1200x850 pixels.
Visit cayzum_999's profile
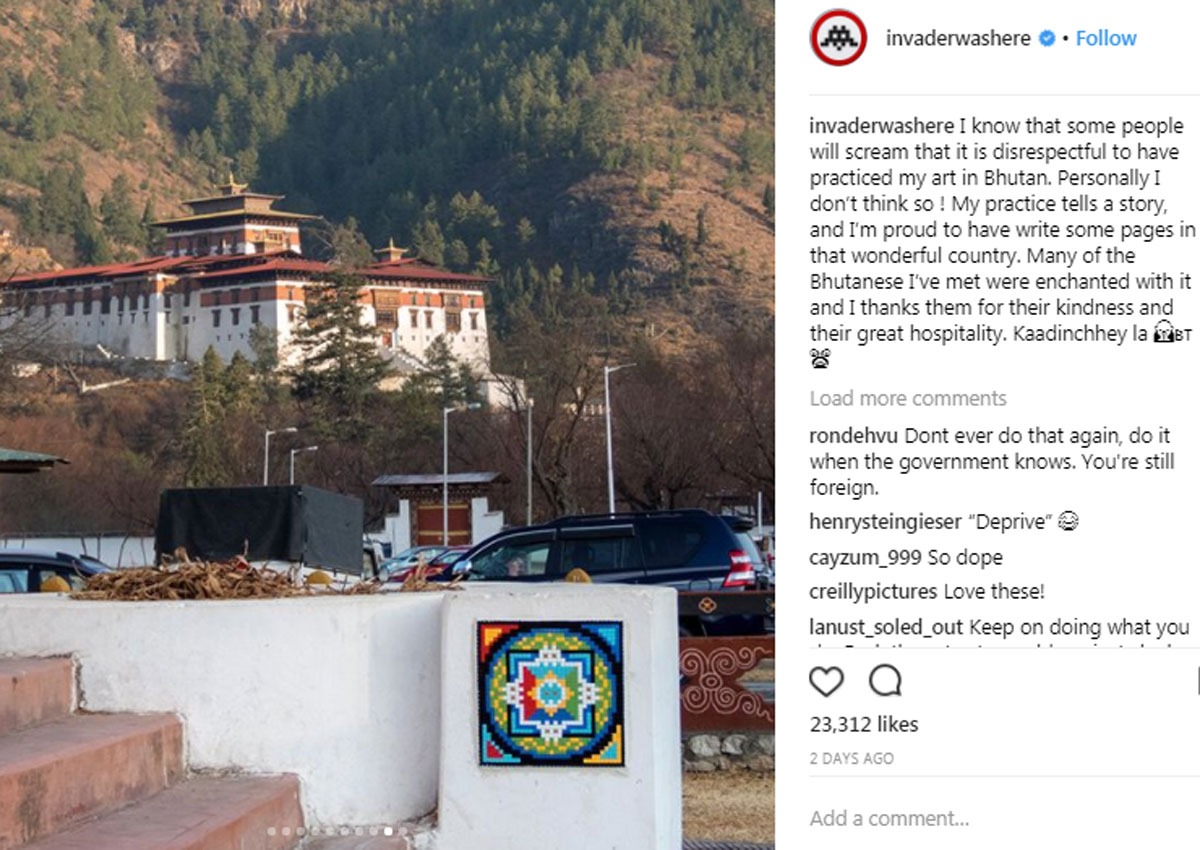866,557
